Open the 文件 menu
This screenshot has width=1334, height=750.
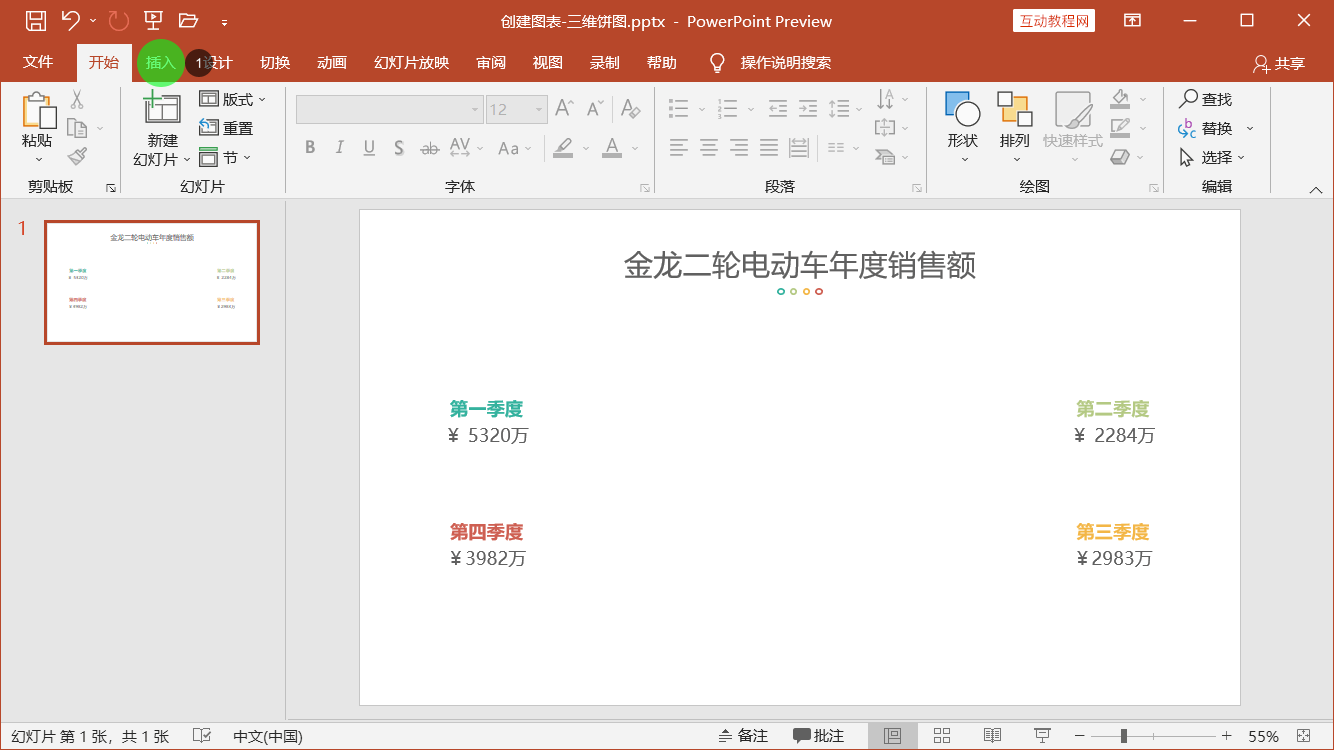click(x=38, y=62)
